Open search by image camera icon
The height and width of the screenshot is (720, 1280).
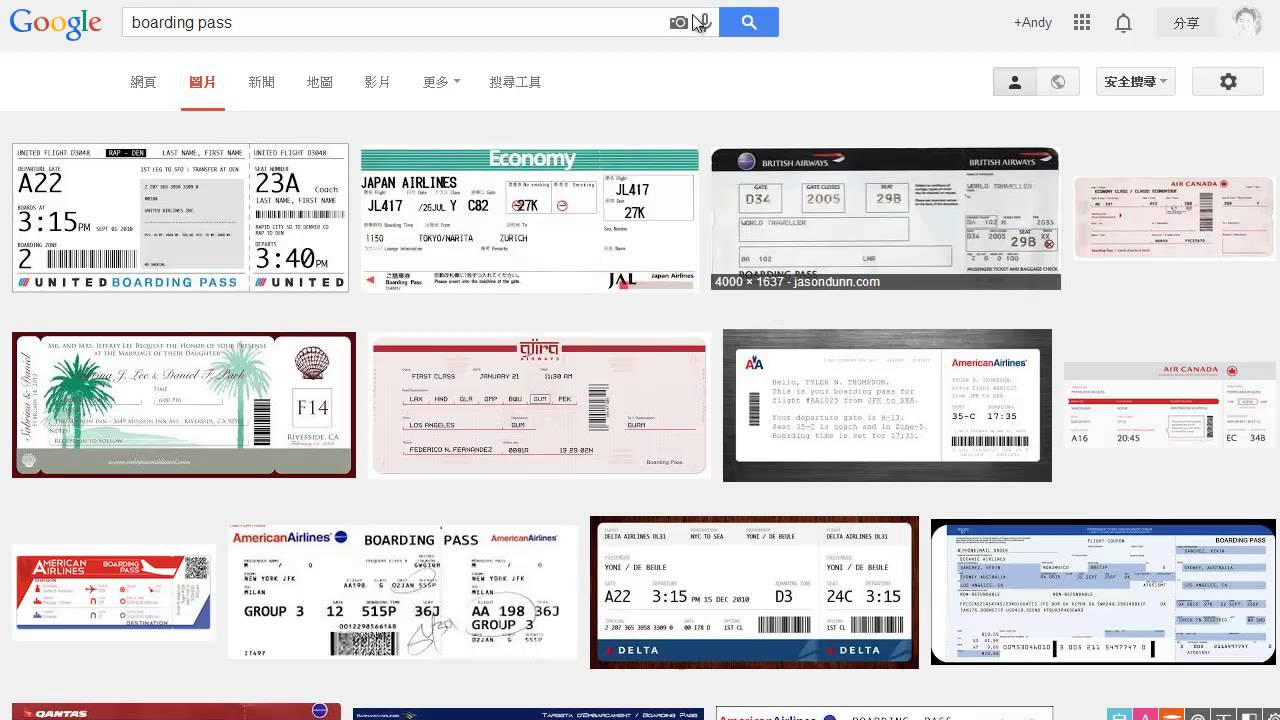679,22
